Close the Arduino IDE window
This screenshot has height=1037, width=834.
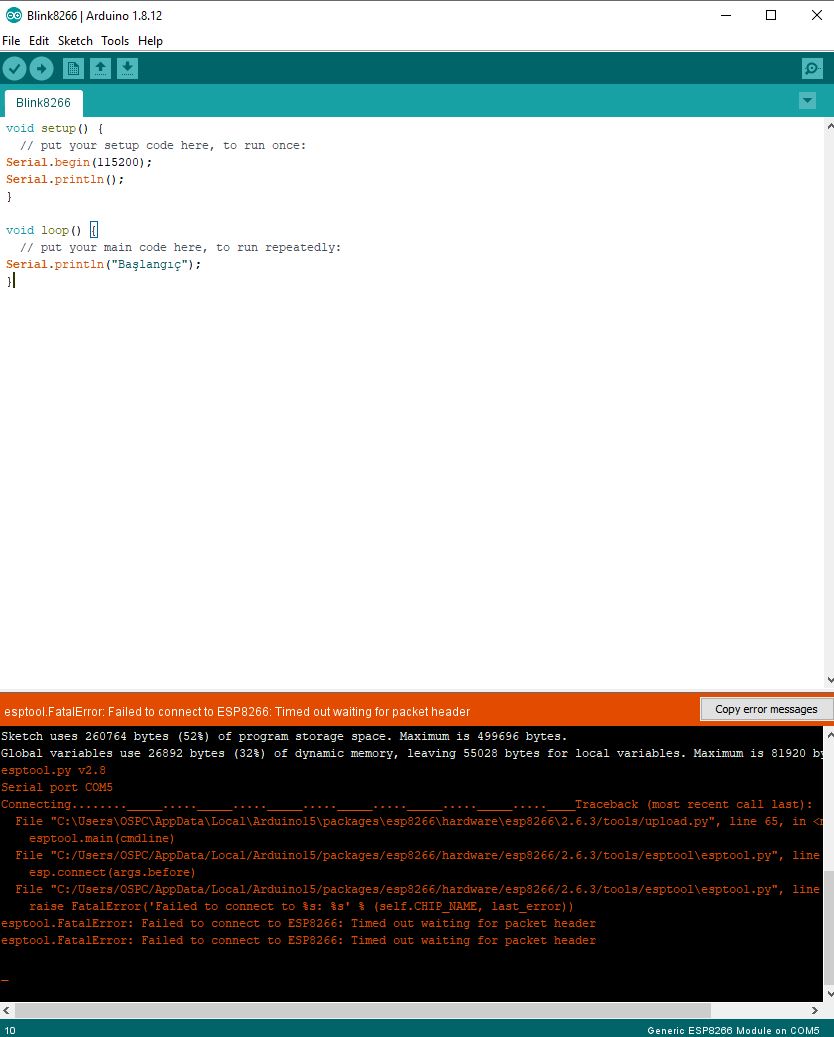tap(816, 15)
